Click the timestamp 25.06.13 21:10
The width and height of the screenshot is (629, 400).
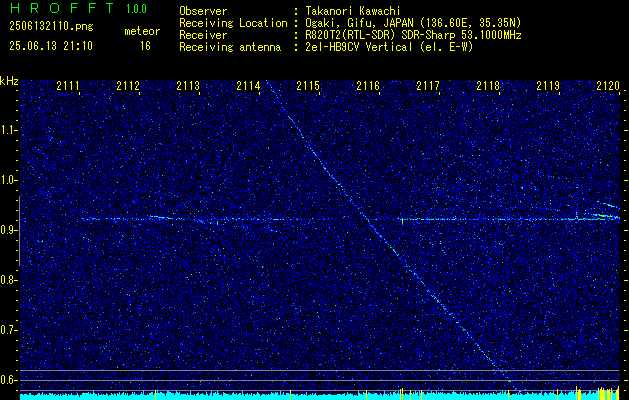51,46
